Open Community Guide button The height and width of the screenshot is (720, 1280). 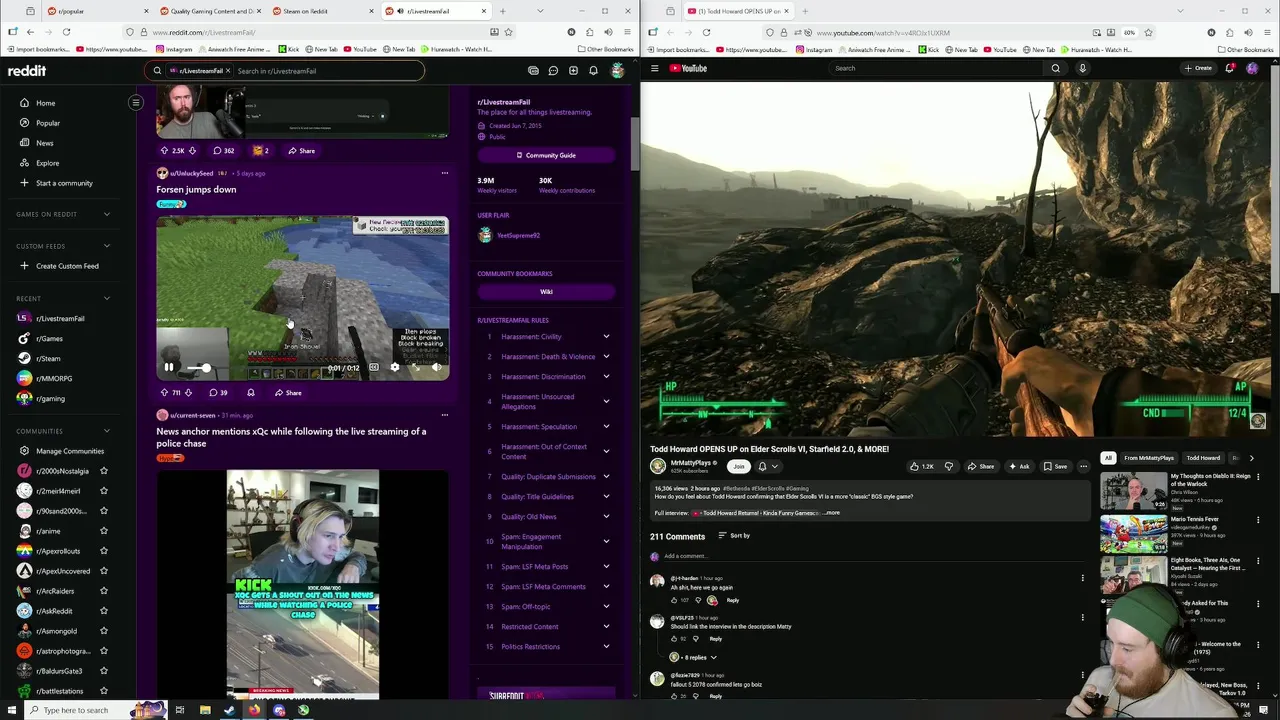pyautogui.click(x=546, y=155)
